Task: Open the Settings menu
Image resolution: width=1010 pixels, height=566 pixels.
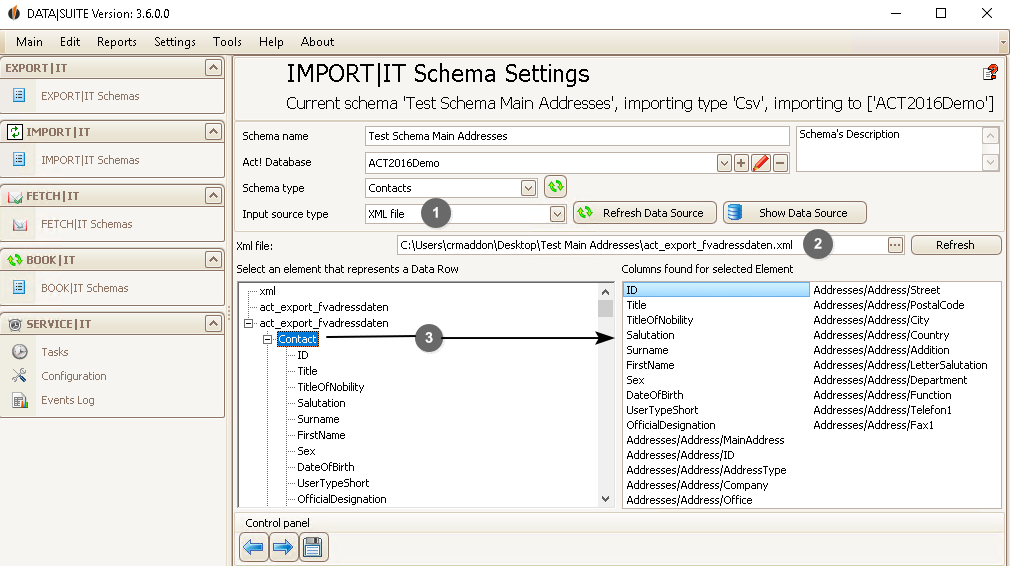Action: coord(175,42)
